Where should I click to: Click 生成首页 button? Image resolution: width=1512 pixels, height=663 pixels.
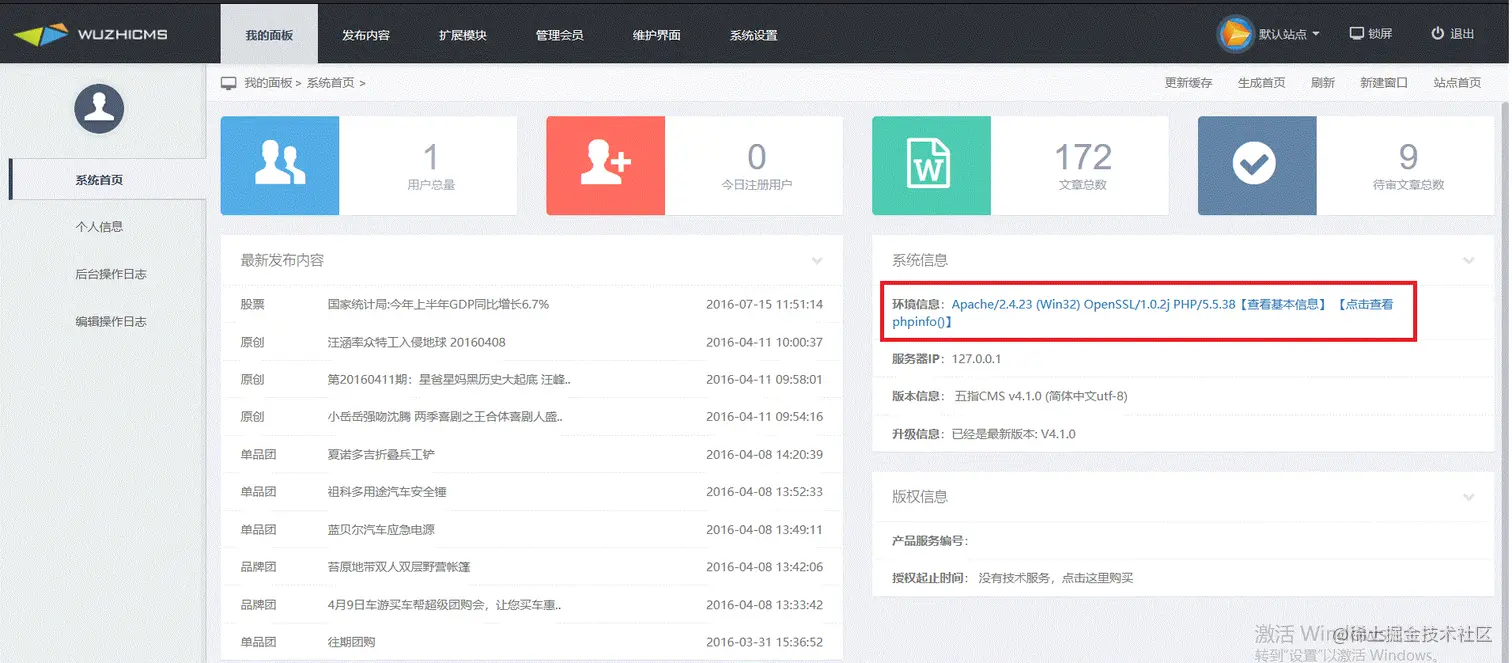[1262, 83]
